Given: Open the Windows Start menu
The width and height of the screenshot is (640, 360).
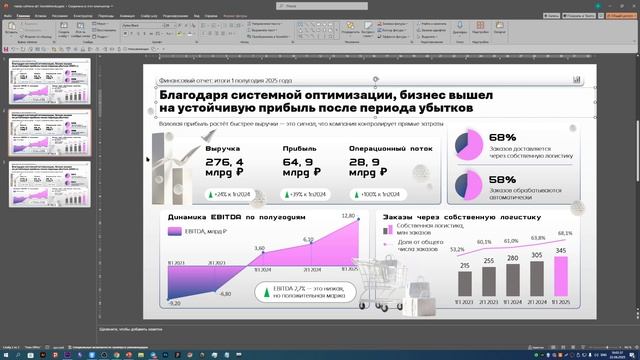Looking at the screenshot, I should click(6, 355).
